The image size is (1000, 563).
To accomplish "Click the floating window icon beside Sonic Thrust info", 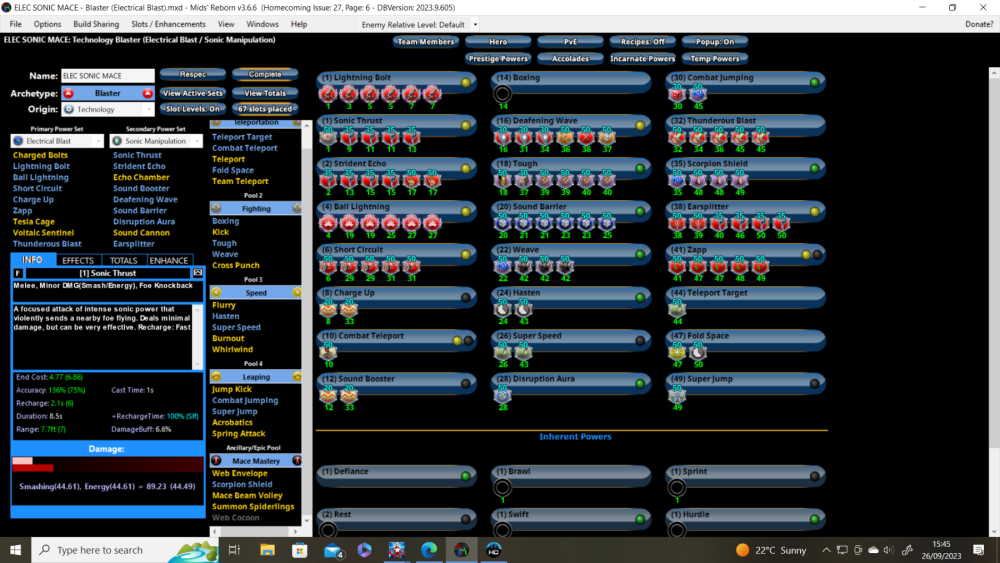I will (198, 273).
